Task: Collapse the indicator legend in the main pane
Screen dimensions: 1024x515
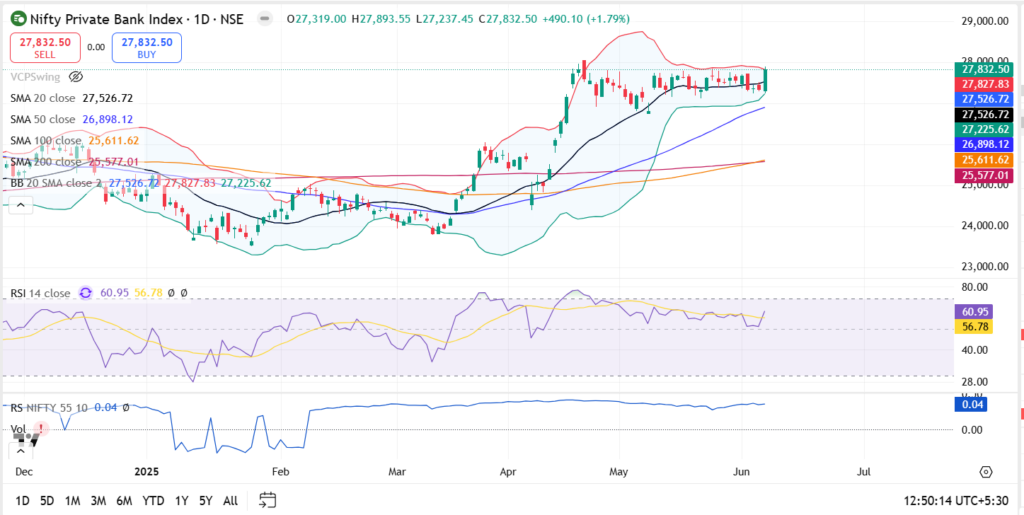Action: (x=20, y=206)
